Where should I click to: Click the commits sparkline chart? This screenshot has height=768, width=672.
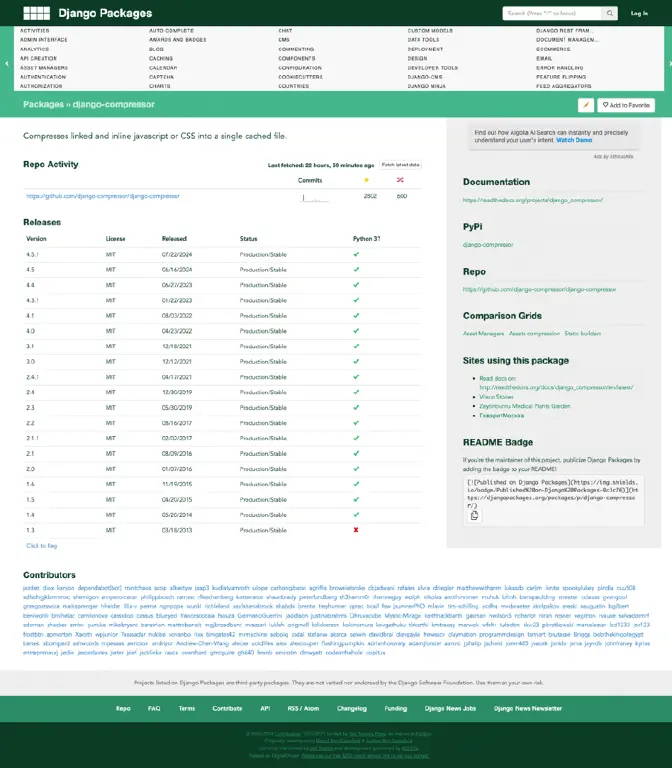(x=315, y=197)
